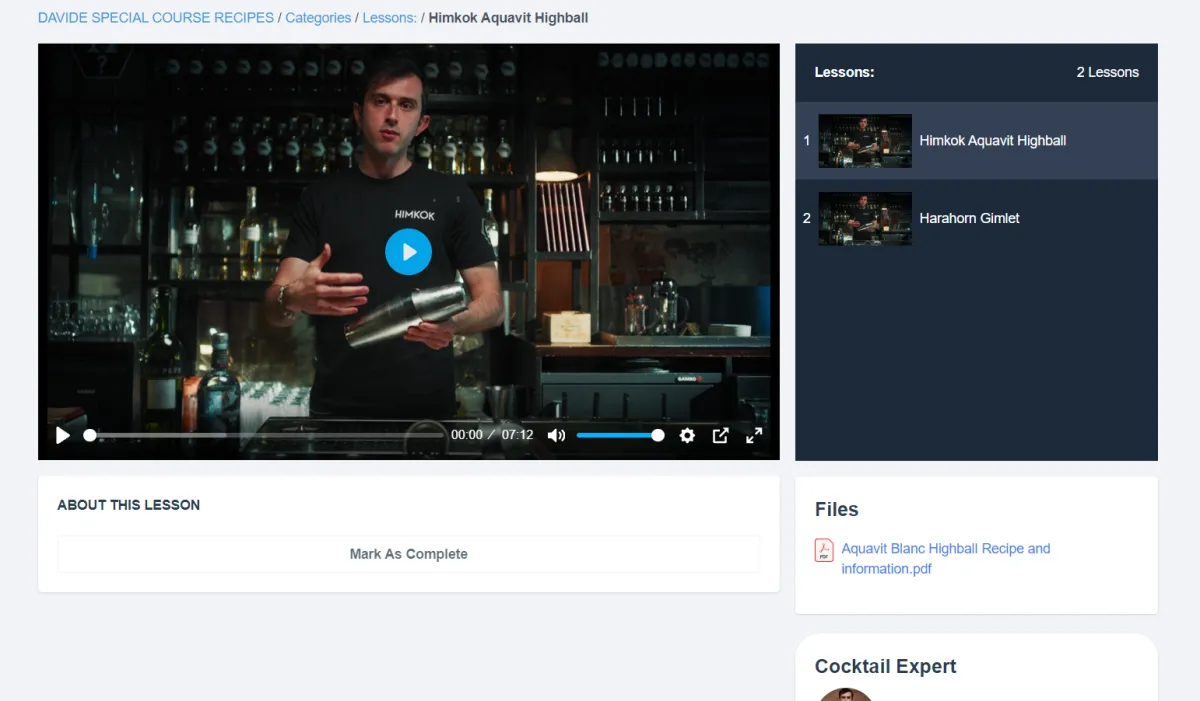This screenshot has width=1200, height=701.
Task: Click the Cocktail Expert heading
Action: [x=885, y=666]
